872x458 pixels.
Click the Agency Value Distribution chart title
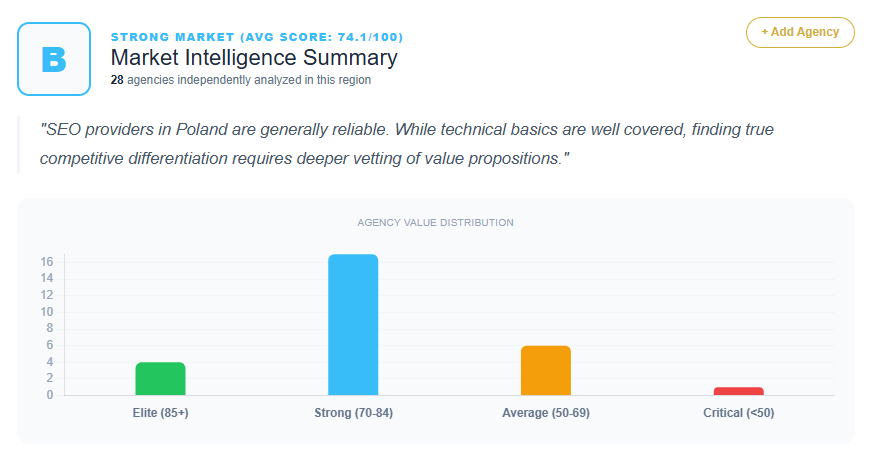coord(435,222)
